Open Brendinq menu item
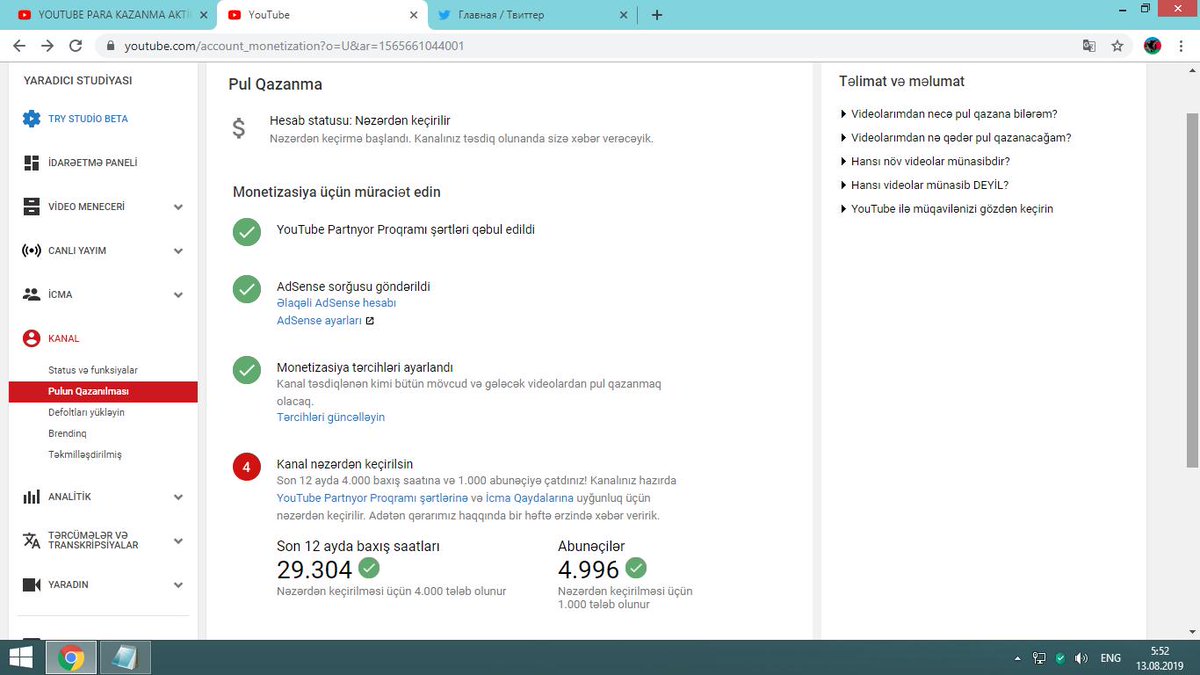 coord(67,433)
